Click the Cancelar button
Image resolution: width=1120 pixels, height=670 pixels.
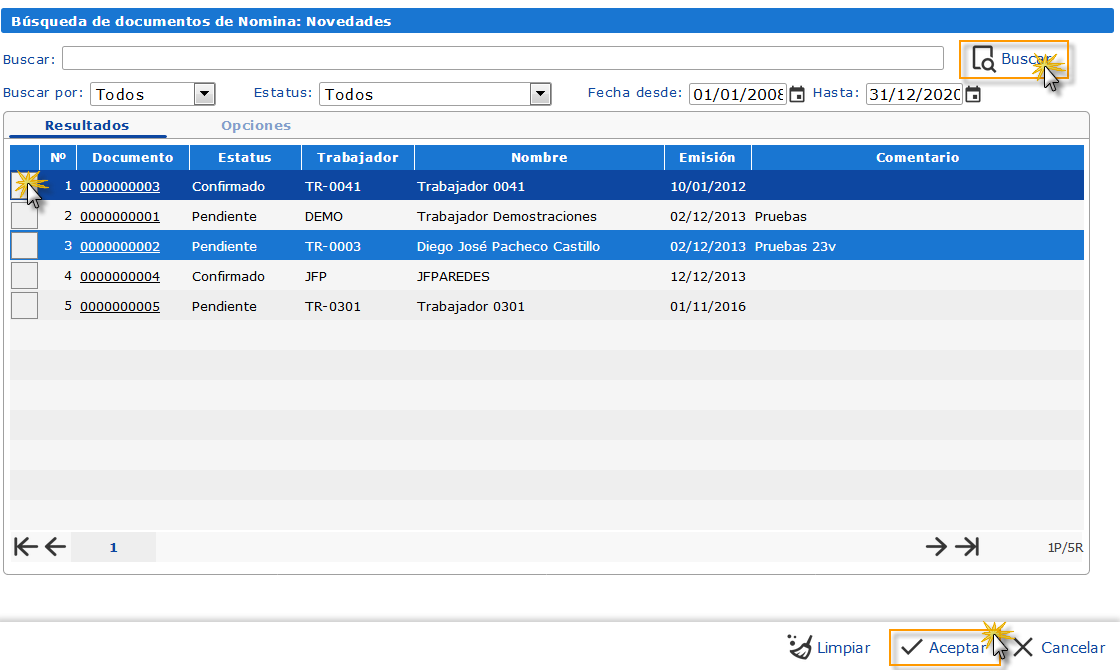(x=1060, y=647)
